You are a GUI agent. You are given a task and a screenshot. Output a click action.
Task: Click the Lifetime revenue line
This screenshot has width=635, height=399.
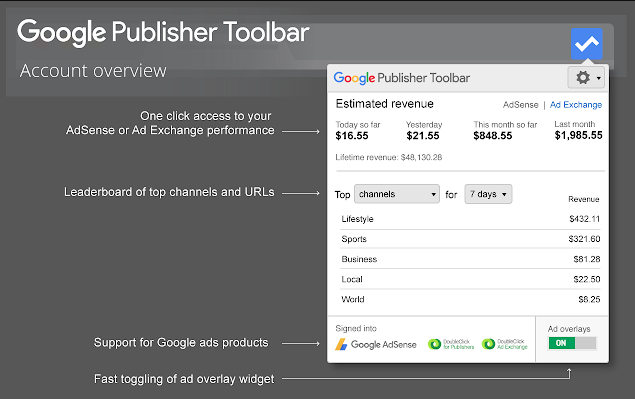[388, 157]
